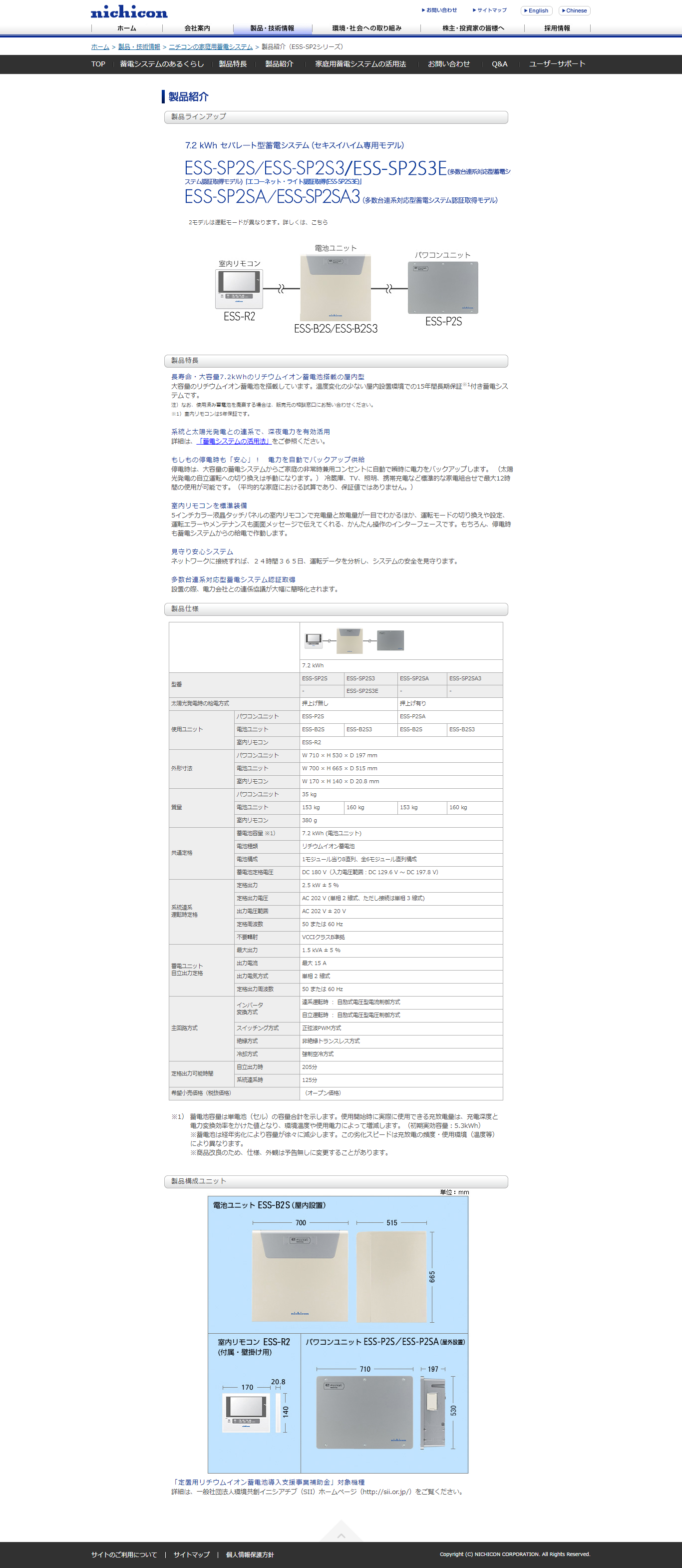Select 製品特長 in the dark submenu

pyautogui.click(x=232, y=64)
